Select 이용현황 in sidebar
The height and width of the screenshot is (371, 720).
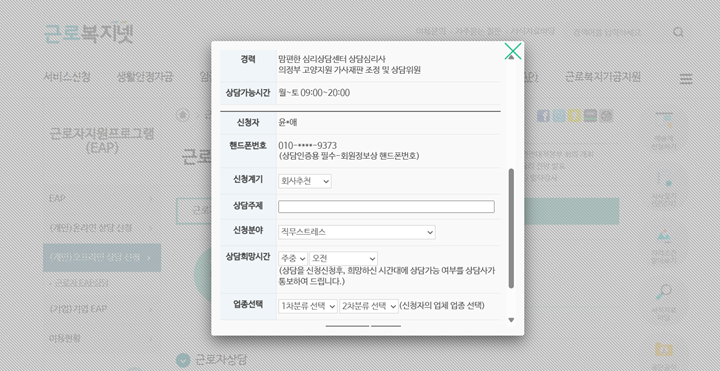(x=65, y=338)
